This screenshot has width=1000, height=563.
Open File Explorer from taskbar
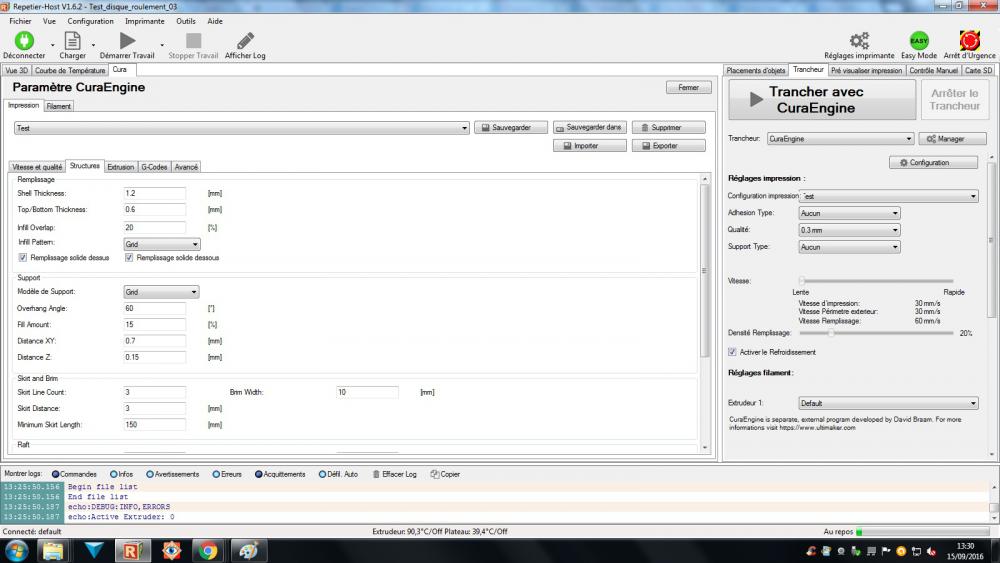54,550
